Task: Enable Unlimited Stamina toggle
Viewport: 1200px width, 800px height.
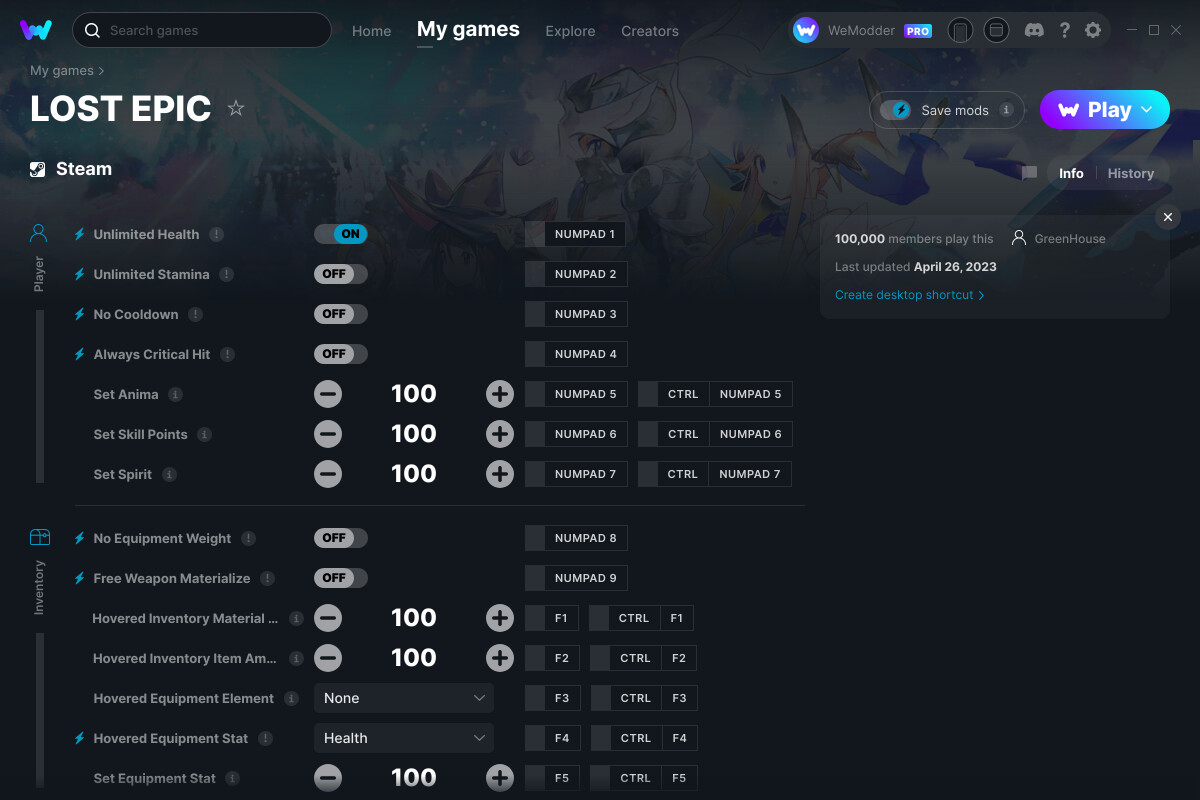Action: [341, 274]
